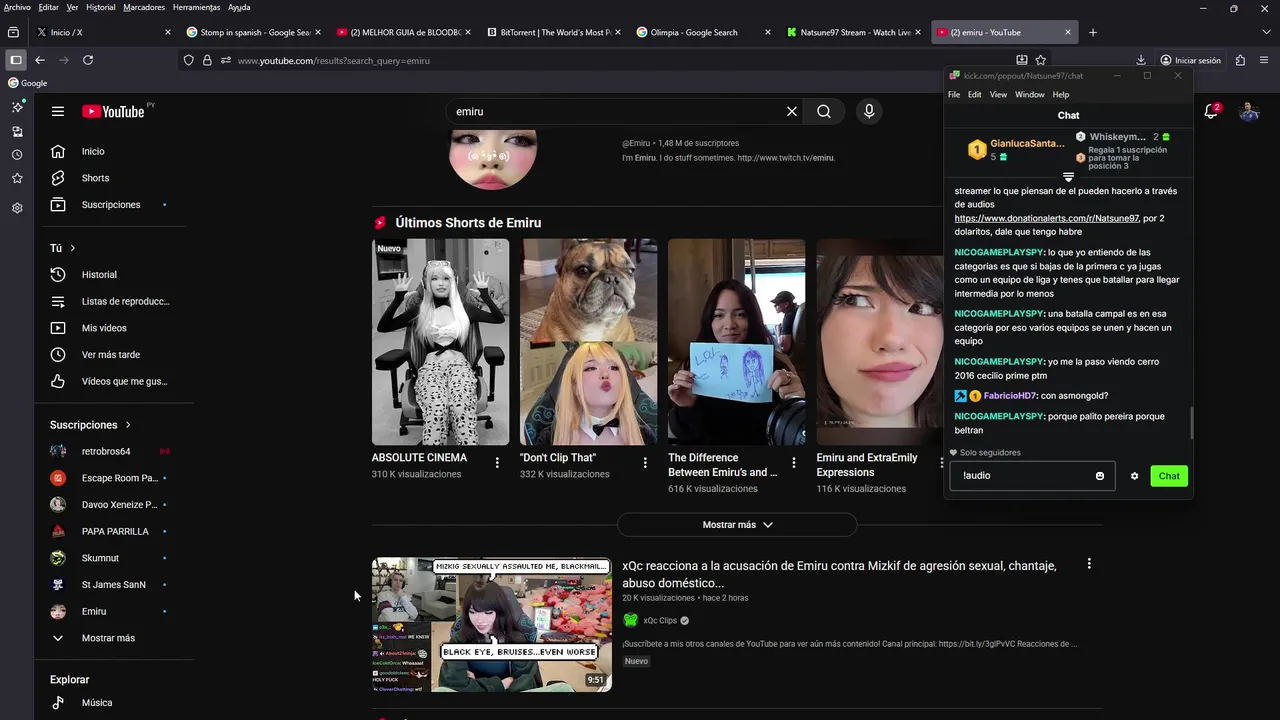The width and height of the screenshot is (1280, 720).
Task: Reload the page in the browser
Action: click(x=88, y=60)
